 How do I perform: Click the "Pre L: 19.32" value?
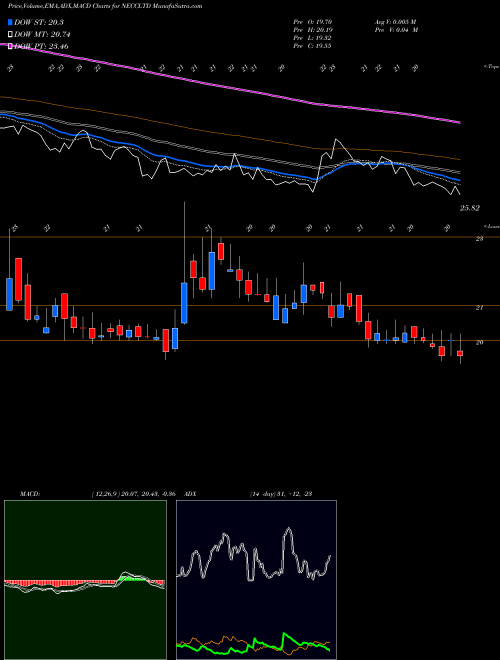pyautogui.click(x=313, y=38)
